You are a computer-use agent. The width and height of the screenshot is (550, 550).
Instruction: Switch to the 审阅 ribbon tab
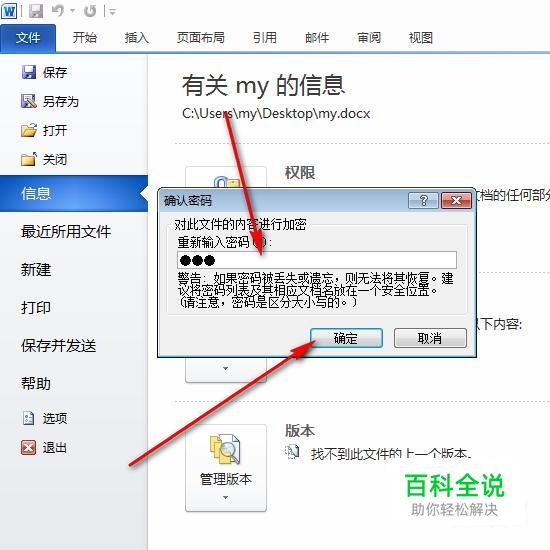(x=369, y=38)
